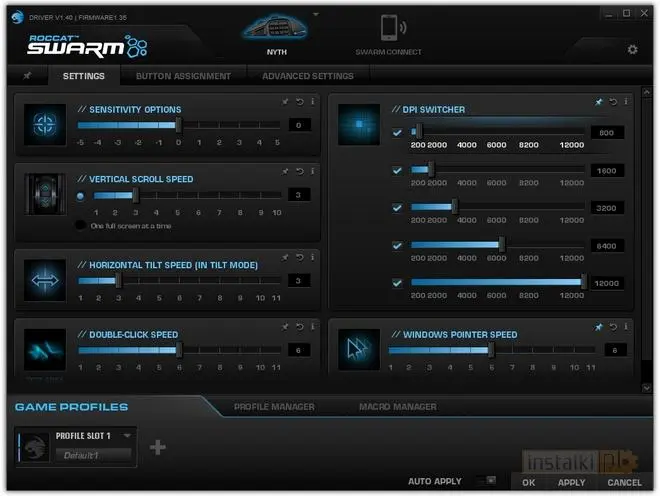The height and width of the screenshot is (496, 660).
Task: Click the Windows Pointer Speed cursor thumbnail
Action: click(359, 349)
